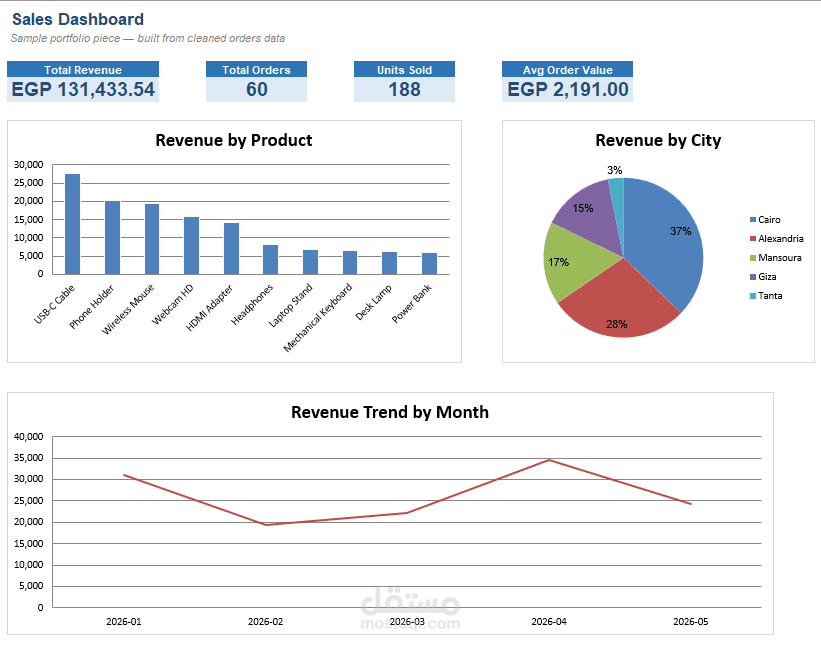The height and width of the screenshot is (645, 821).
Task: Click the Giza legend label
Action: click(x=767, y=276)
